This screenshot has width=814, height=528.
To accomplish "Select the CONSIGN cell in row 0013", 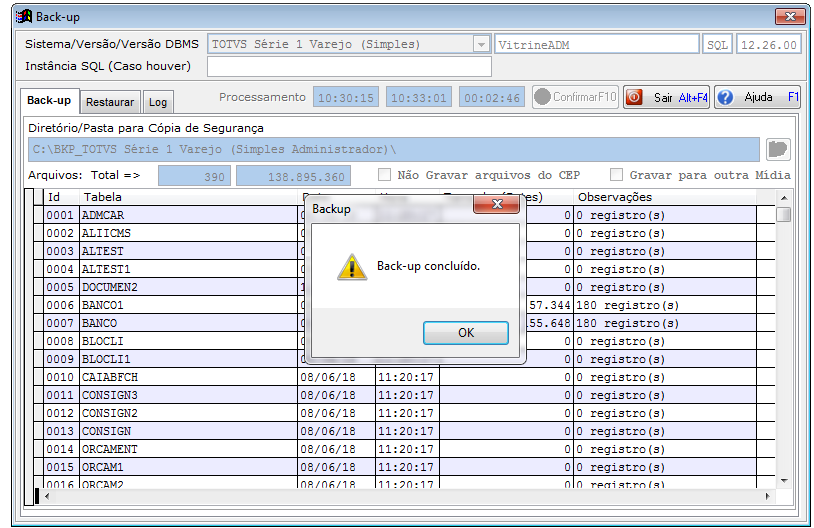I will 188,431.
